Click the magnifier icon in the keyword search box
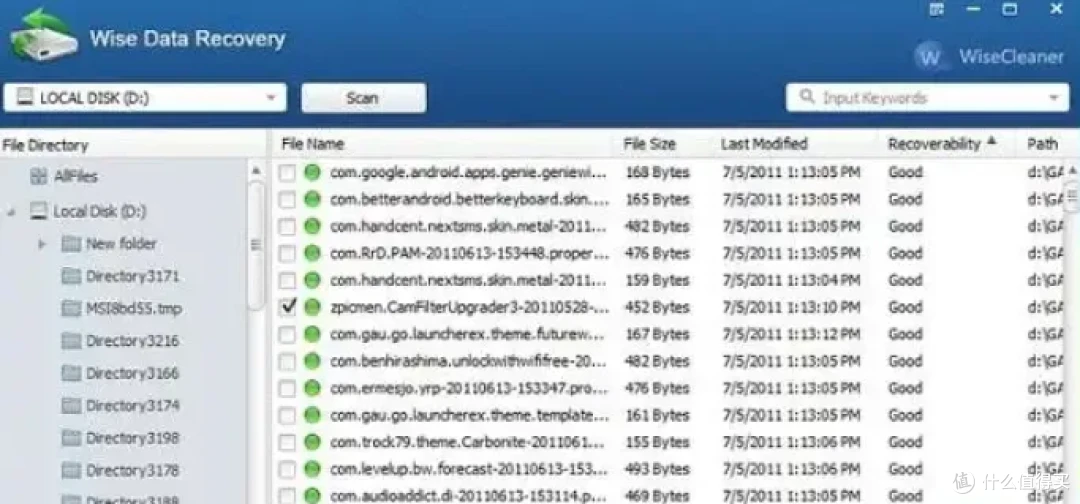1080x504 pixels. 807,97
